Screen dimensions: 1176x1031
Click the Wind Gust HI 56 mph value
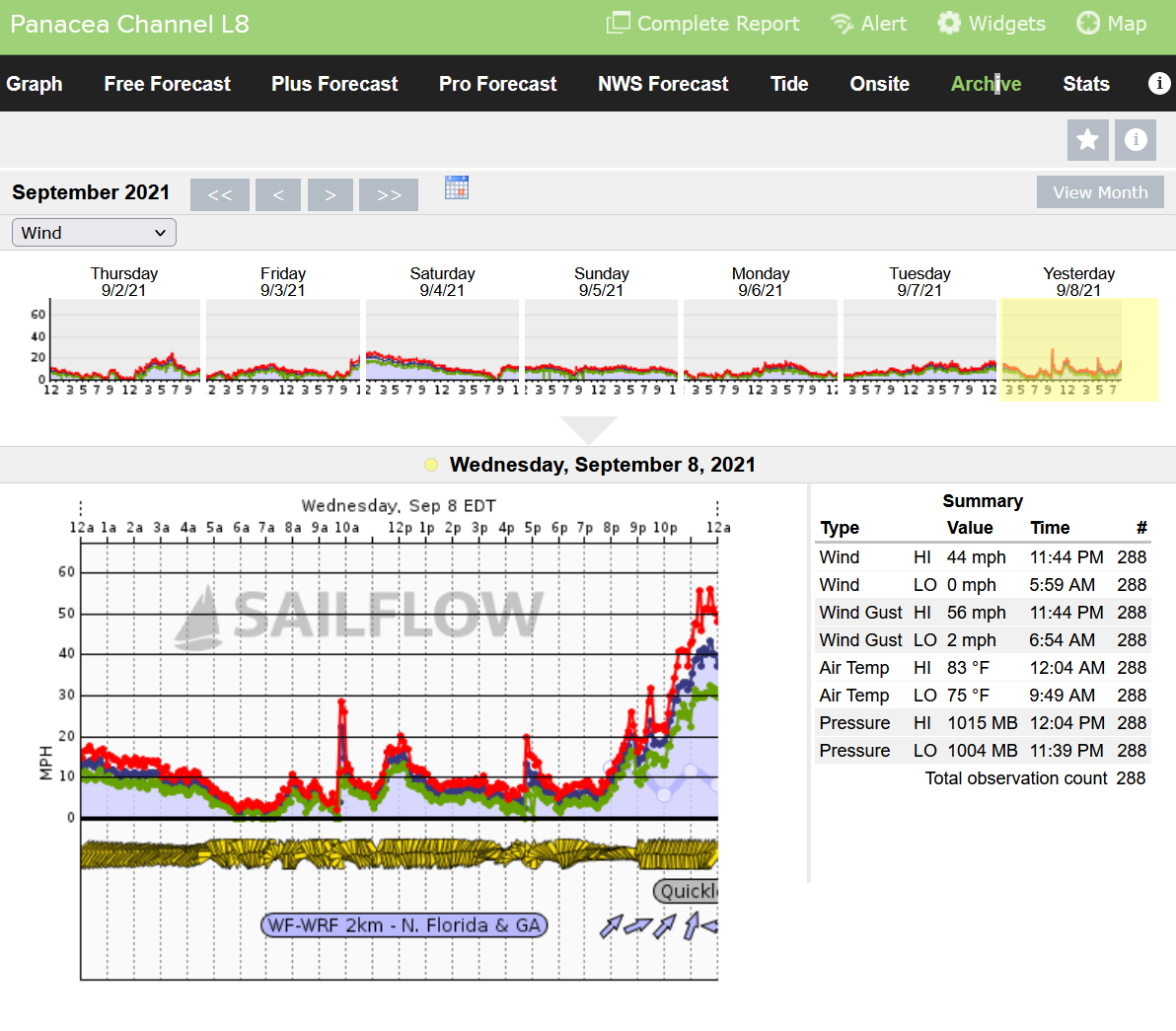click(x=976, y=613)
